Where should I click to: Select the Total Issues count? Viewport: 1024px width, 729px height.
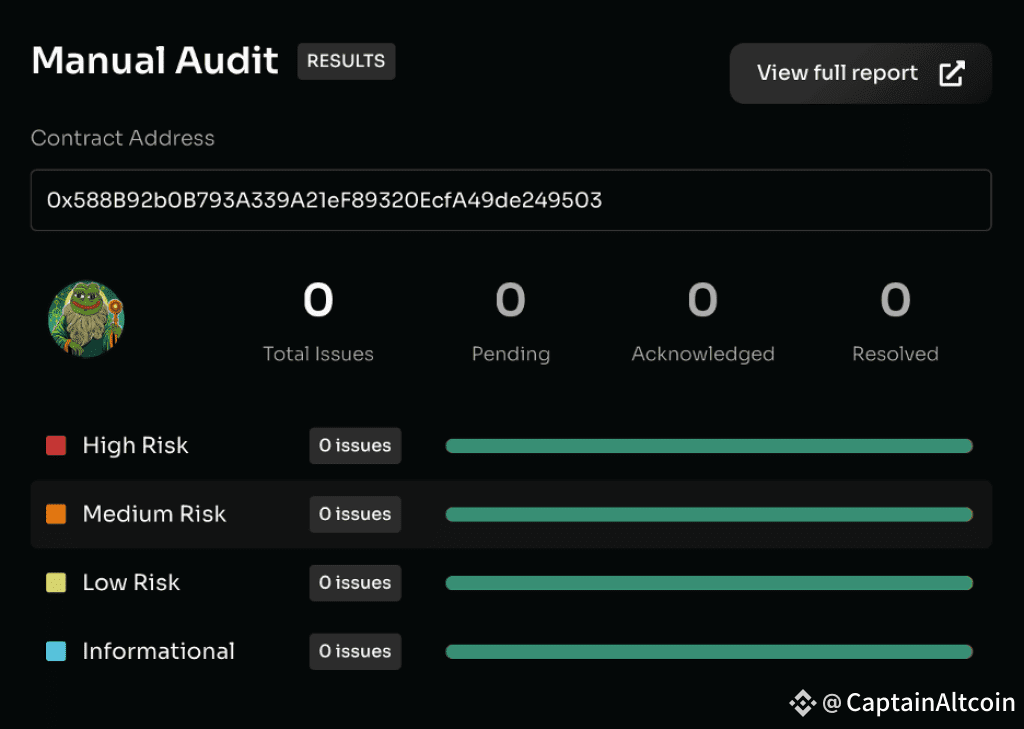coord(318,300)
